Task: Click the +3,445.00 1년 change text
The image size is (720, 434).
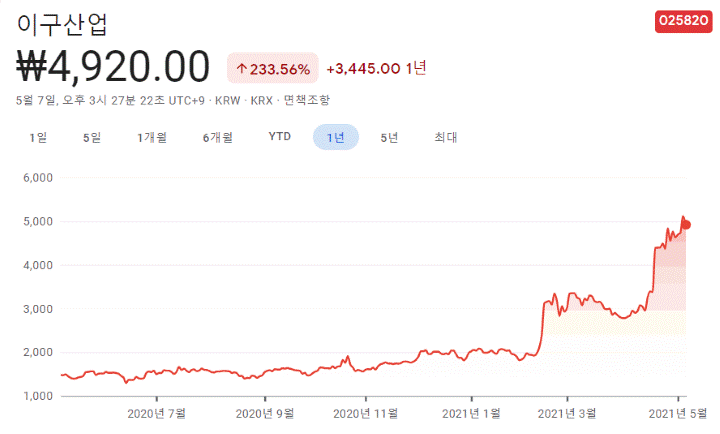Action: [x=377, y=68]
